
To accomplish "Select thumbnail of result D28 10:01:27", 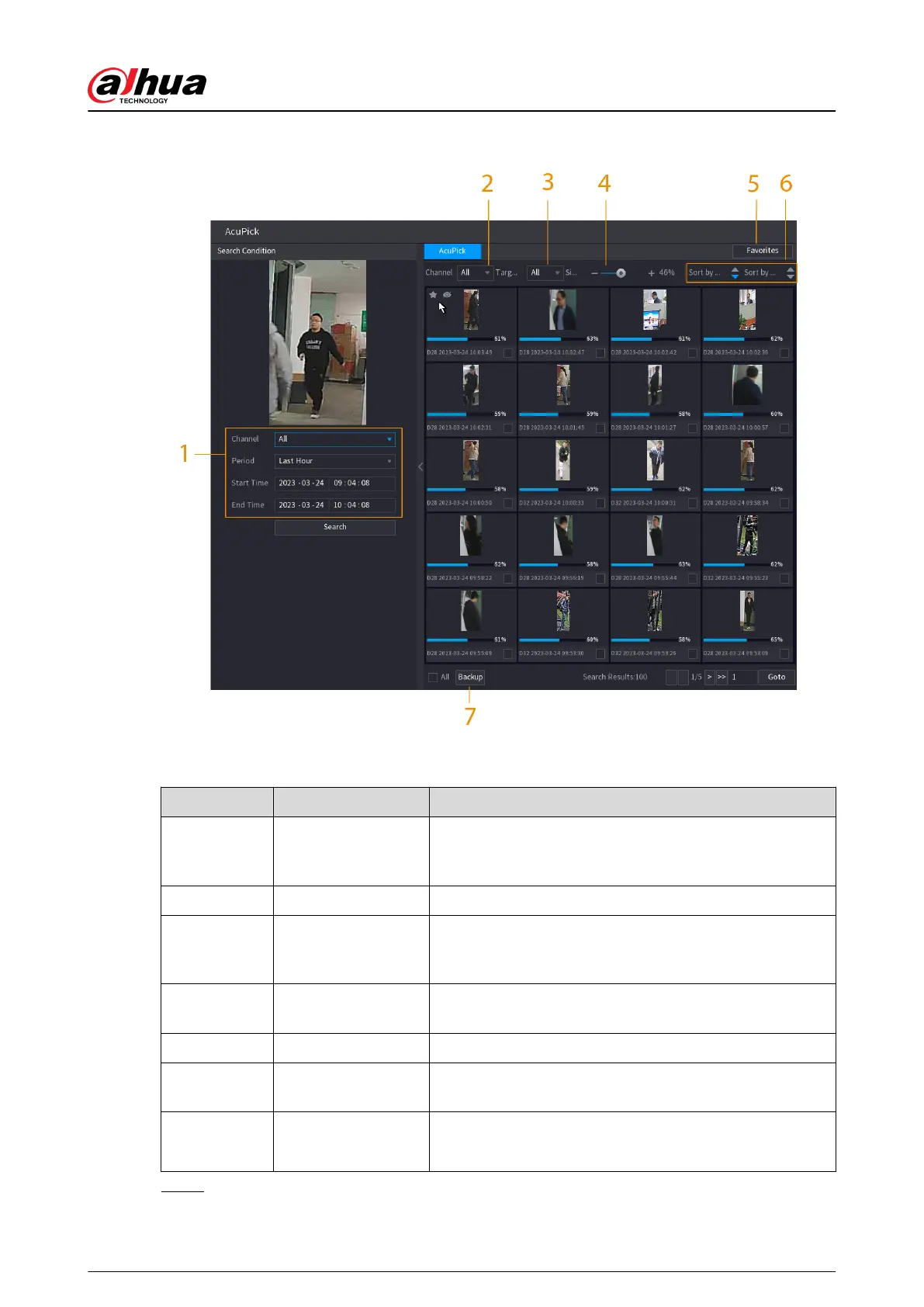I will [655, 386].
